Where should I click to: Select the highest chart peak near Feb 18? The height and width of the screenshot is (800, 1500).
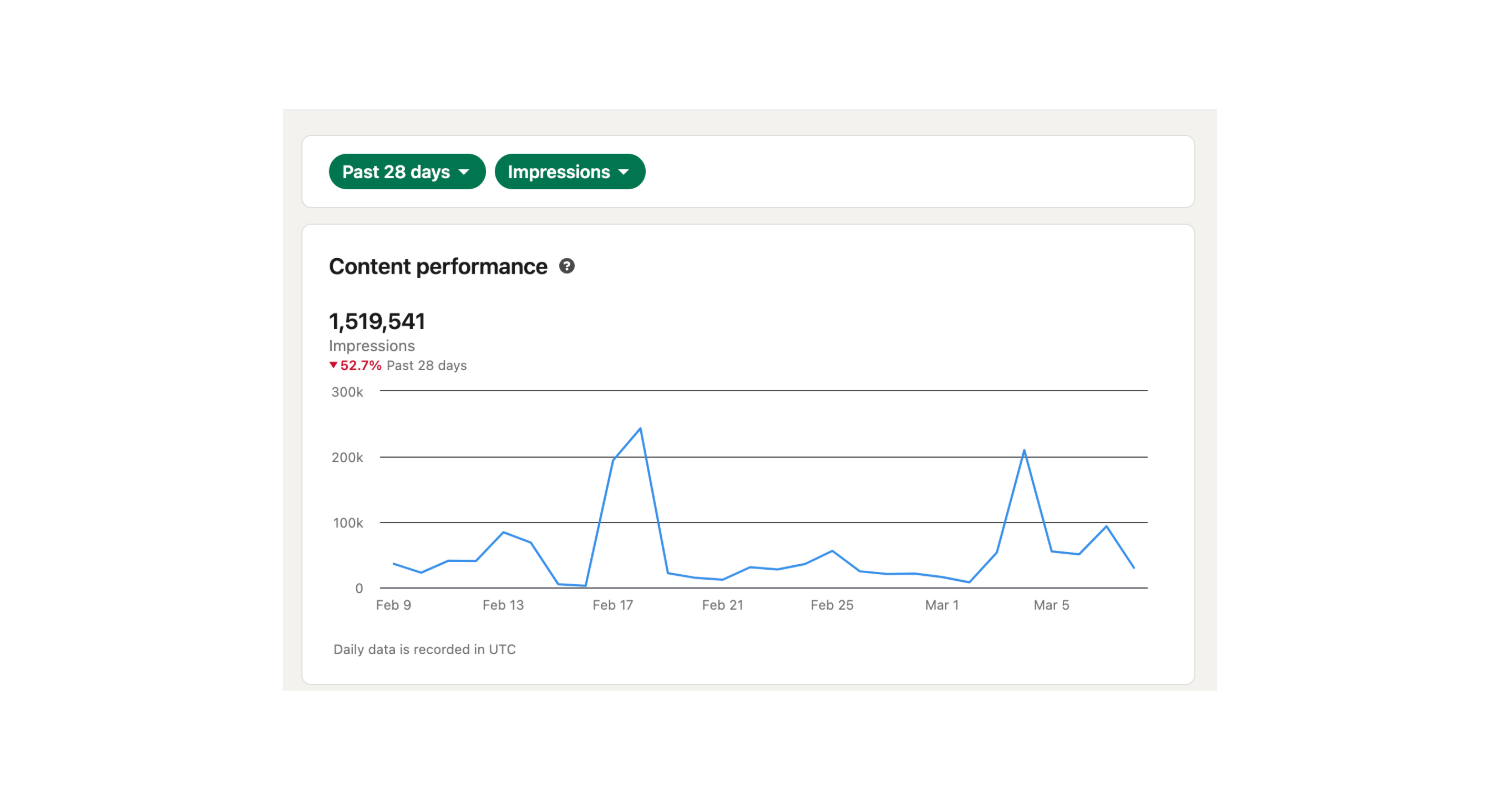click(640, 429)
